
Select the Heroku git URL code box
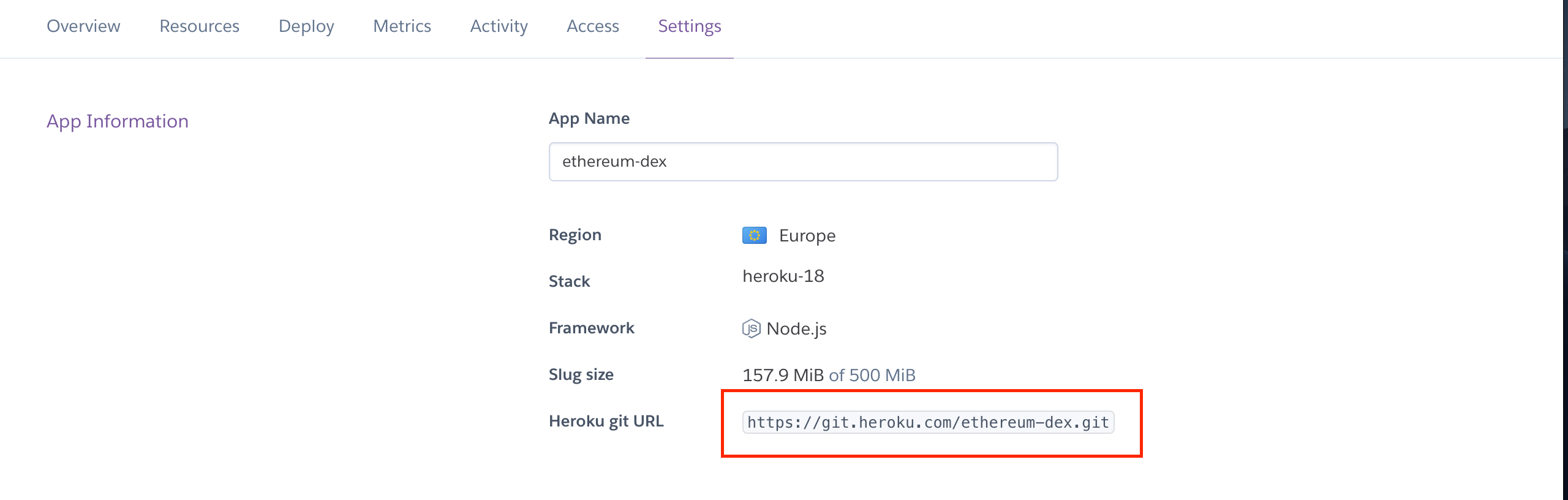coord(928,422)
